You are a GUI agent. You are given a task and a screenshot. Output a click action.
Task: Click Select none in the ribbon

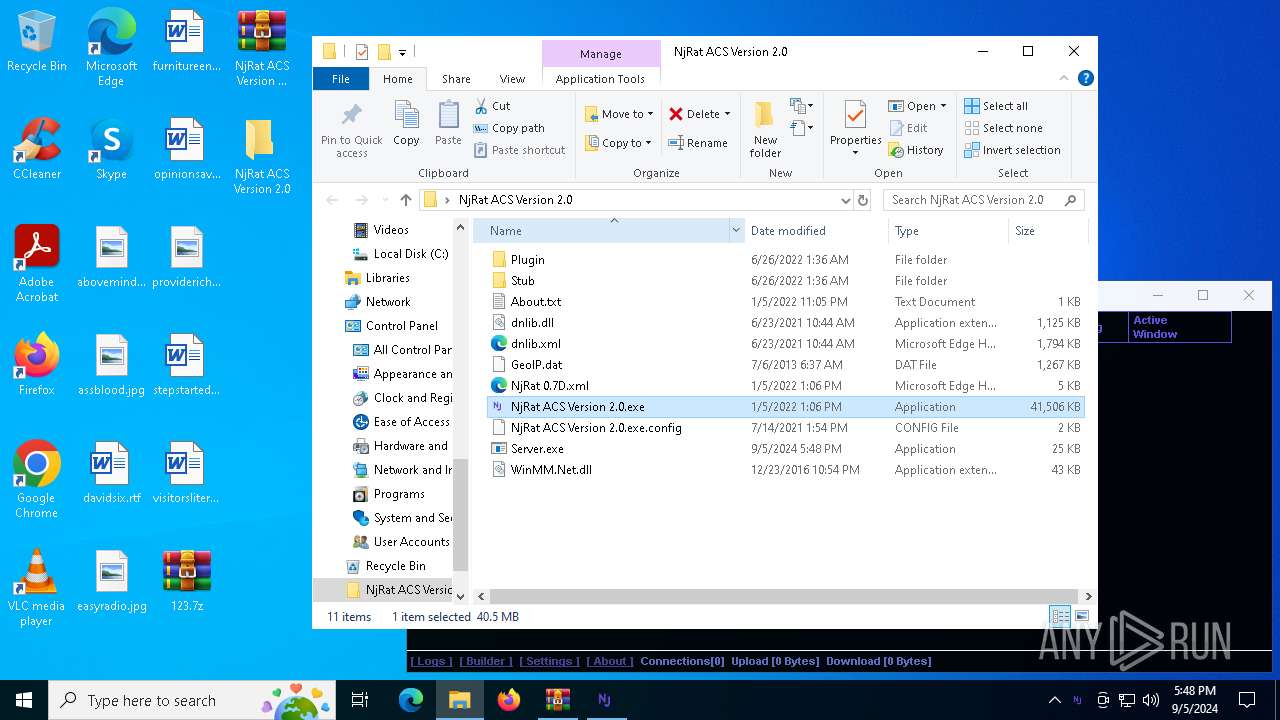[1003, 128]
